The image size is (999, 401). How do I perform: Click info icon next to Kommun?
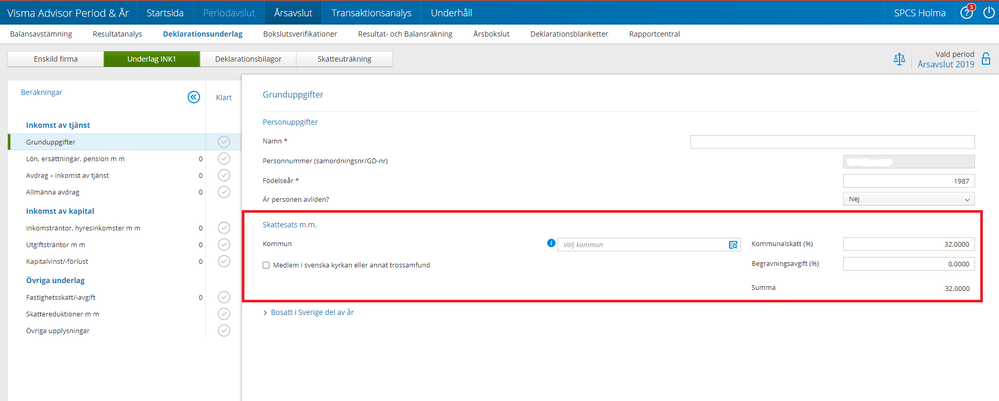coord(550,243)
